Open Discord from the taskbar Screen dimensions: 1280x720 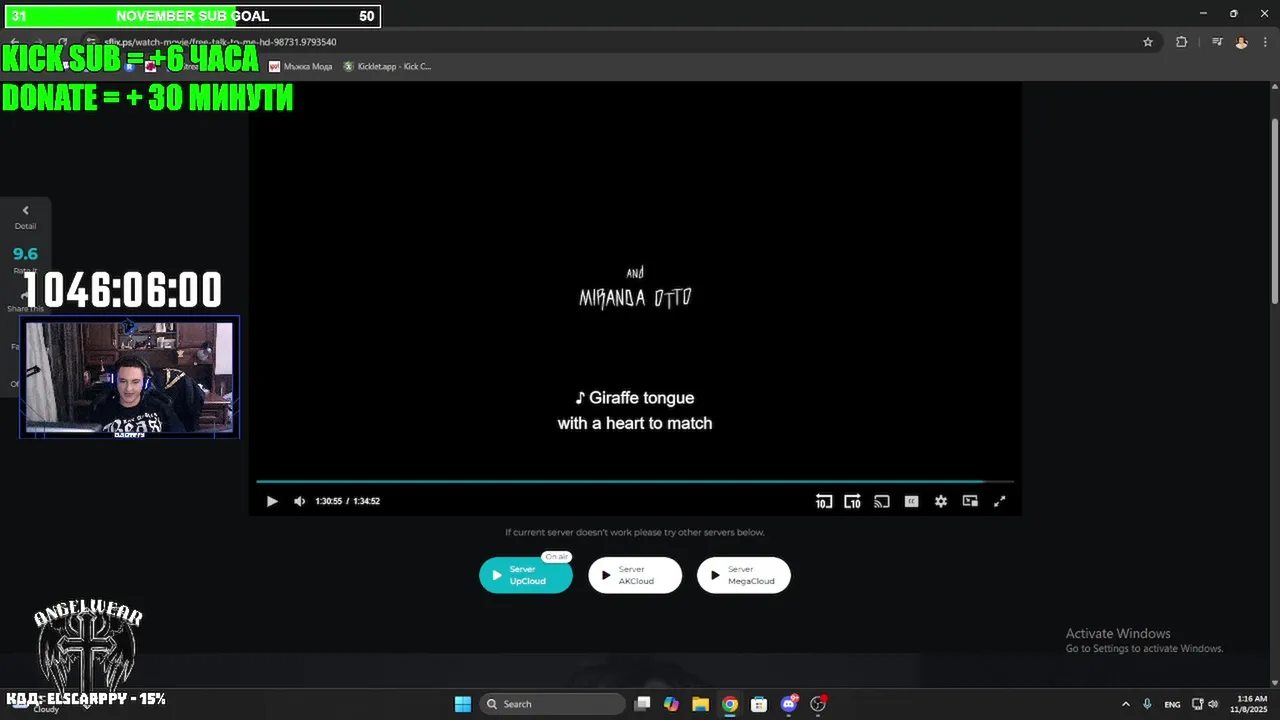click(x=789, y=704)
